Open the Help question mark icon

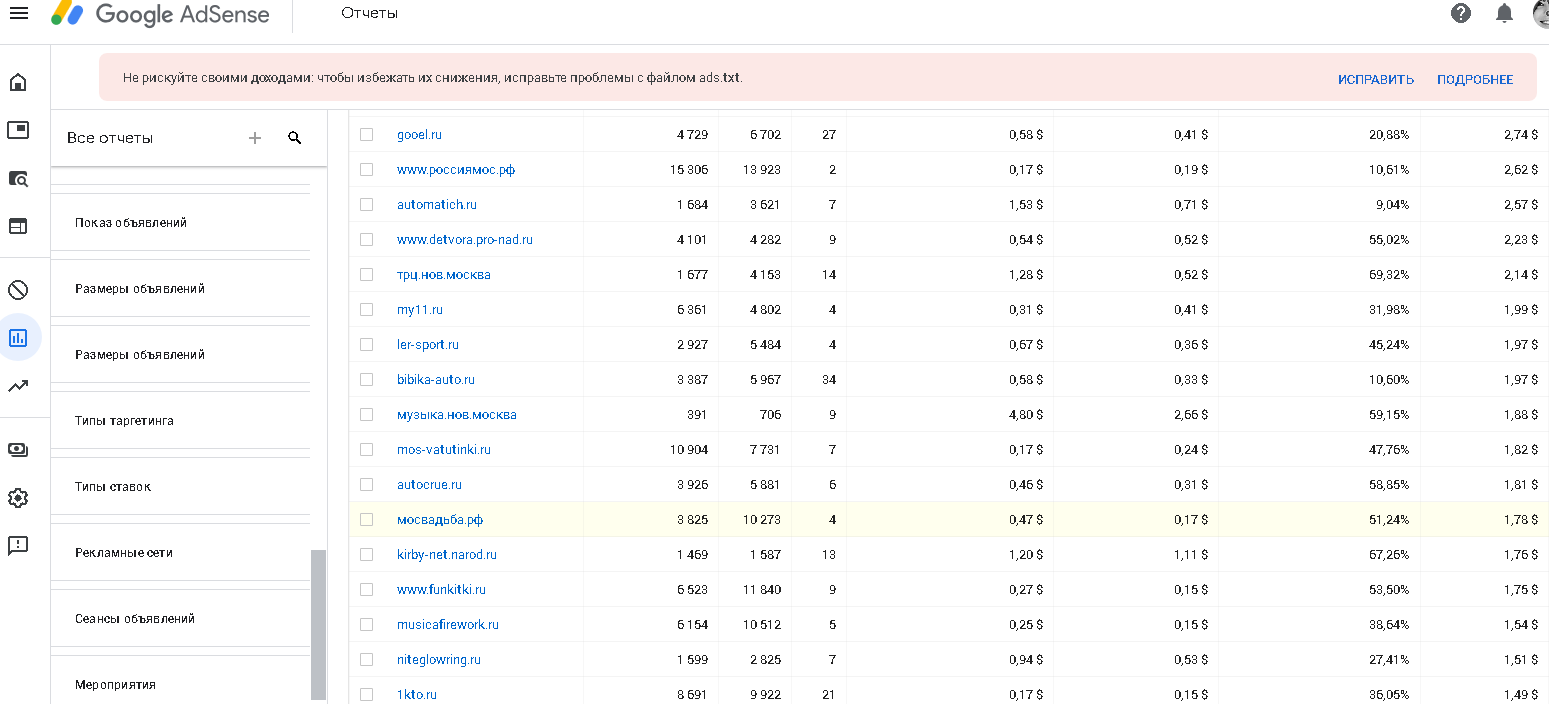[1461, 13]
